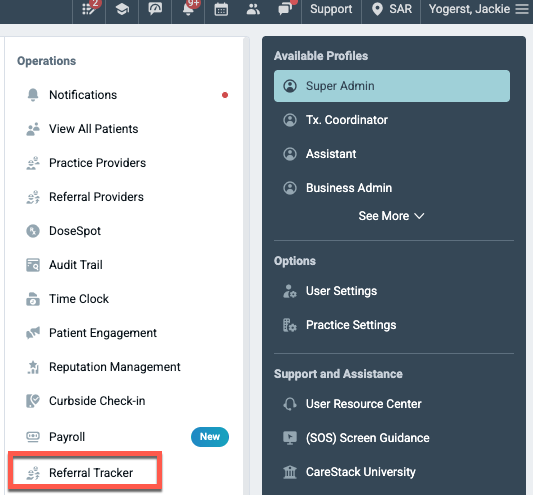Screen dimensions: 533x495
Task: Open Practice Settings option
Action: click(x=351, y=325)
